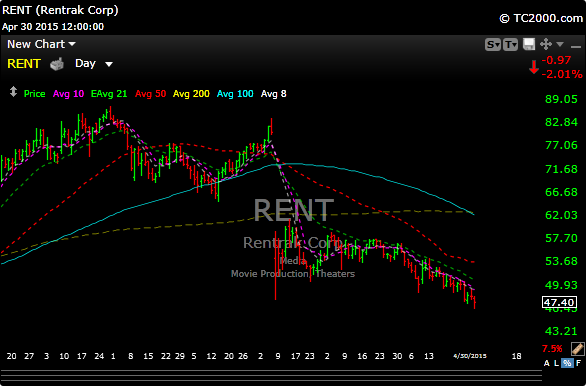
Task: Click the ruler measuring tool icon
Action: pos(578,348)
